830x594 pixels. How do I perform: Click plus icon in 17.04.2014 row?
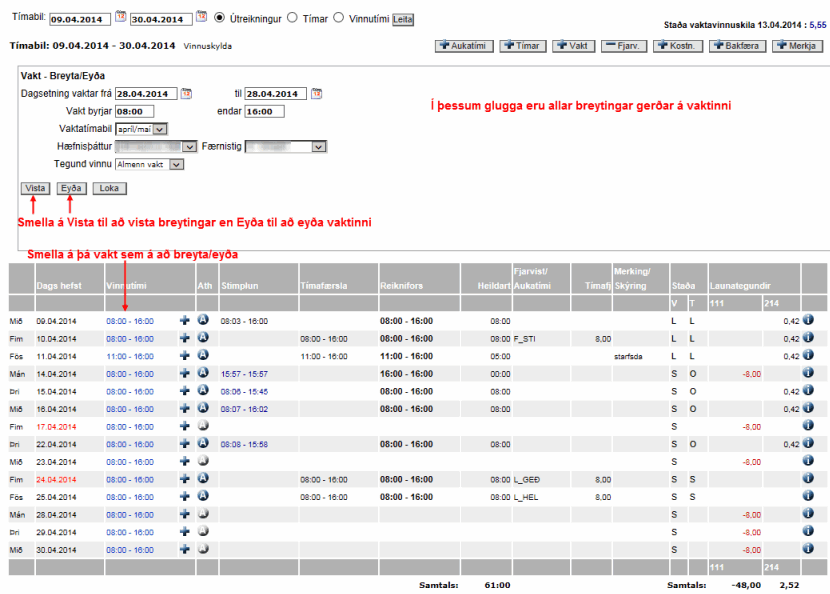(185, 426)
